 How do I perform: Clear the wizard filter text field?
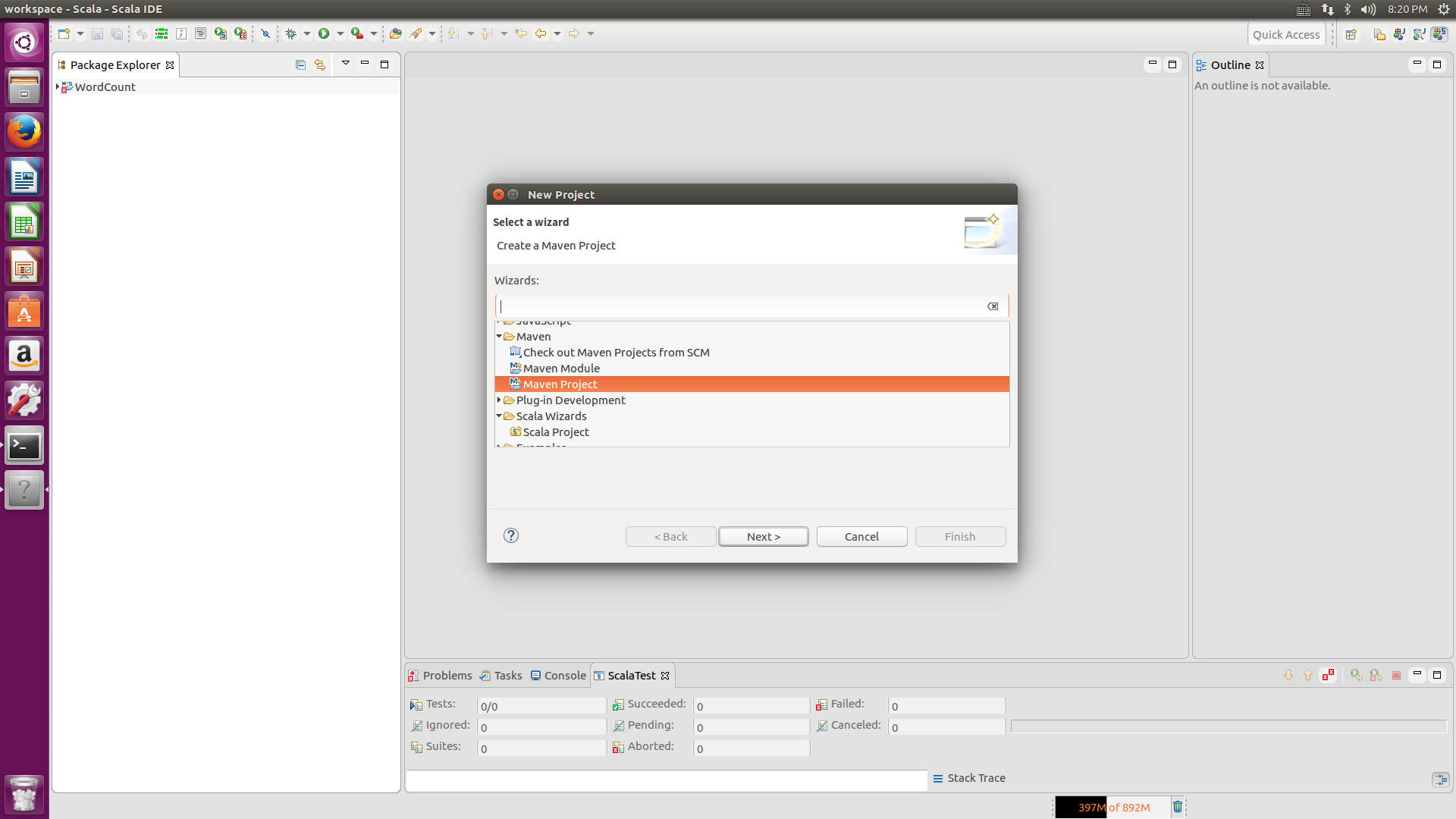[x=992, y=306]
